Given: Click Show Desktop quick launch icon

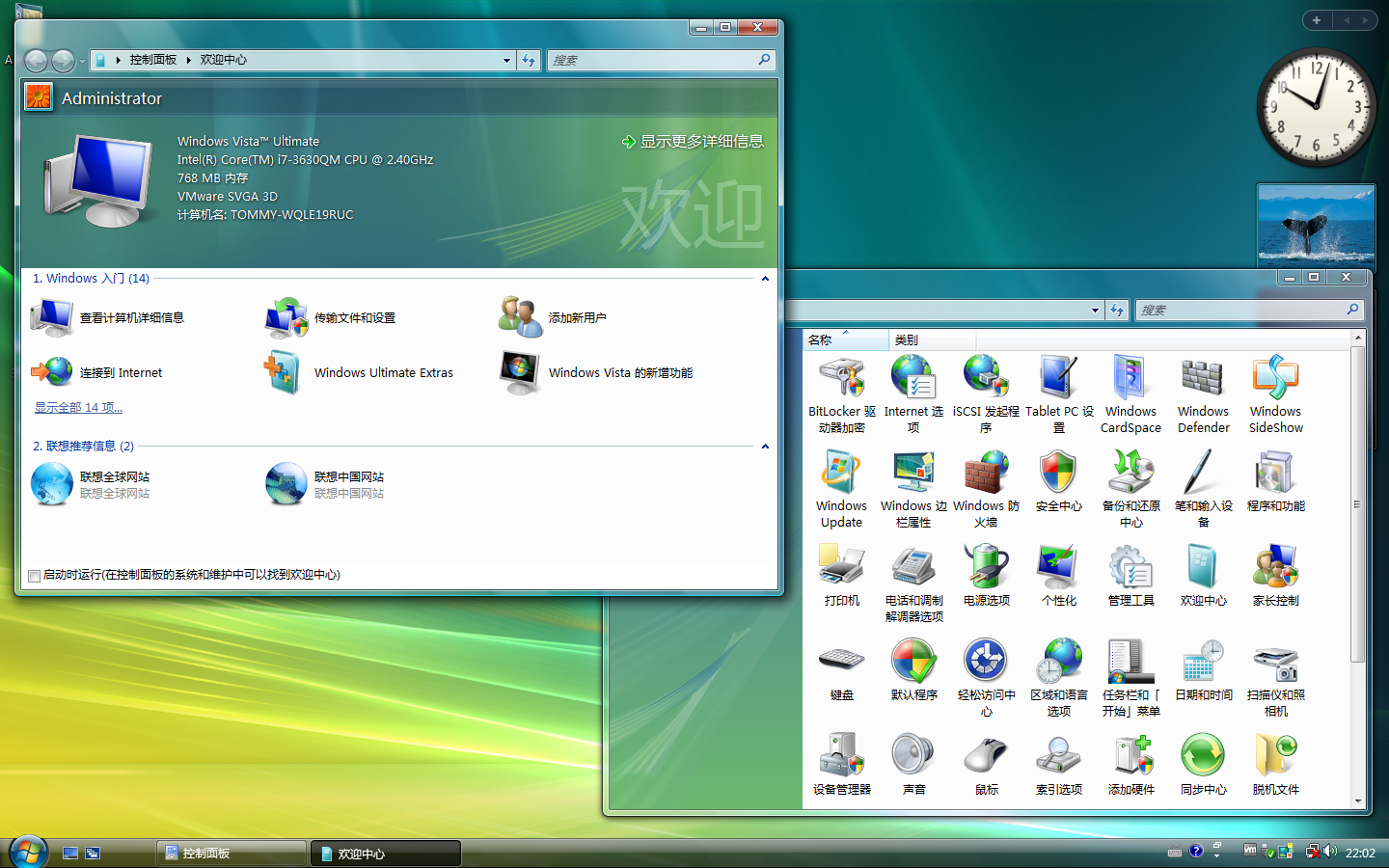Looking at the screenshot, I should pos(69,854).
